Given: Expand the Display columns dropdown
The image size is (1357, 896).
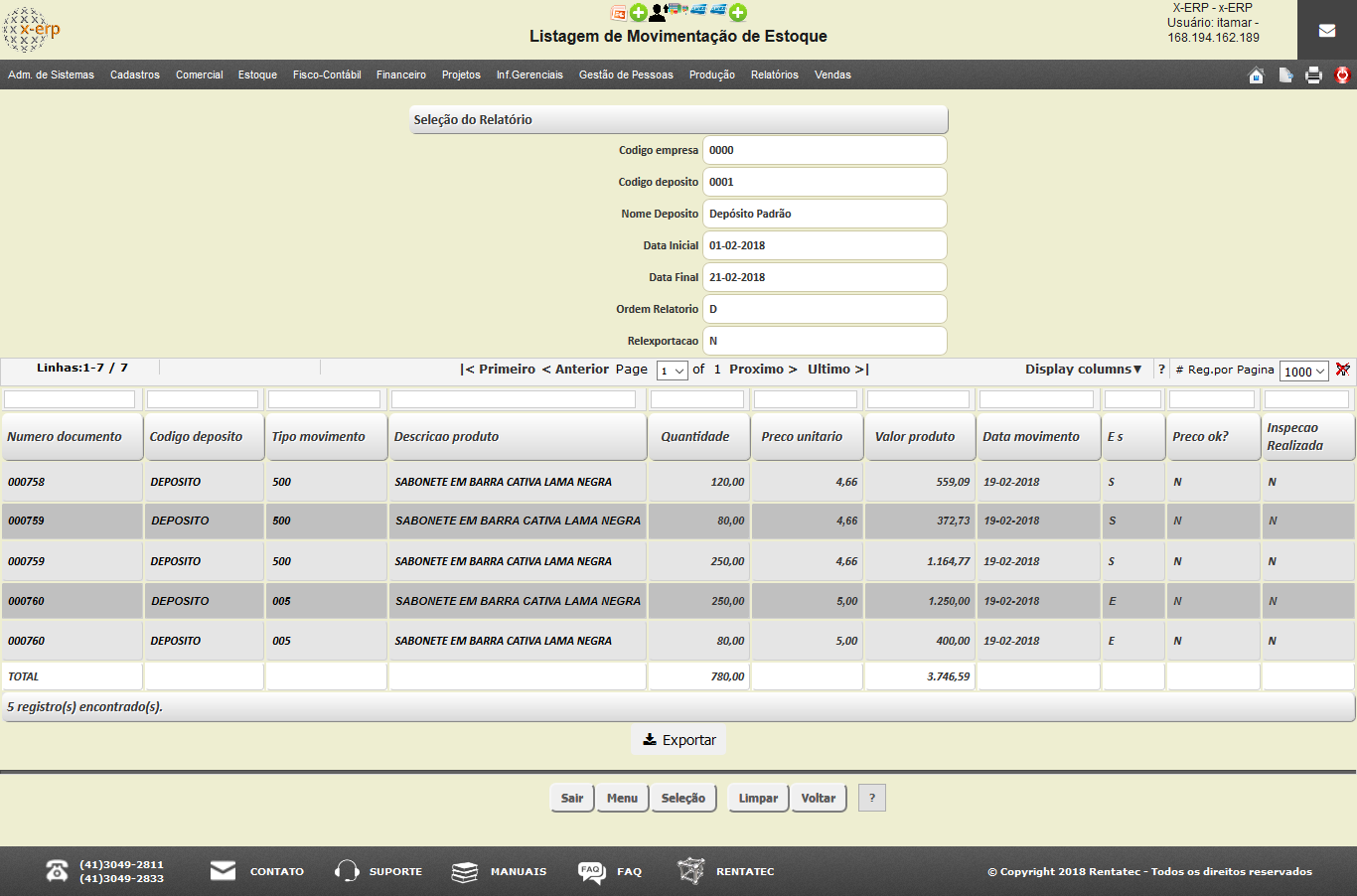Looking at the screenshot, I should tap(1084, 370).
